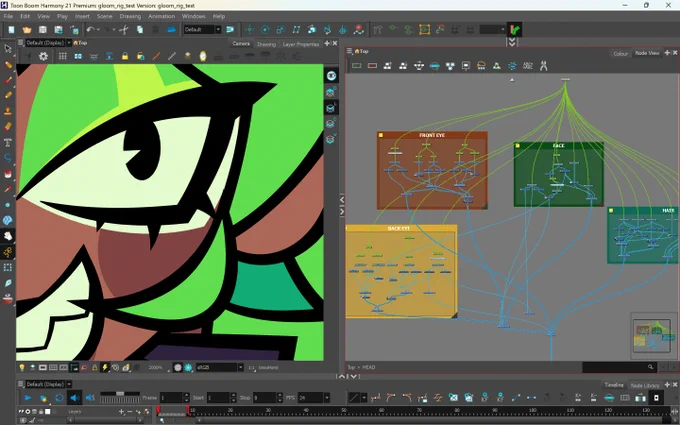
Task: Select the Paint bucket tool in the left toolbar
Action: click(x=8, y=173)
